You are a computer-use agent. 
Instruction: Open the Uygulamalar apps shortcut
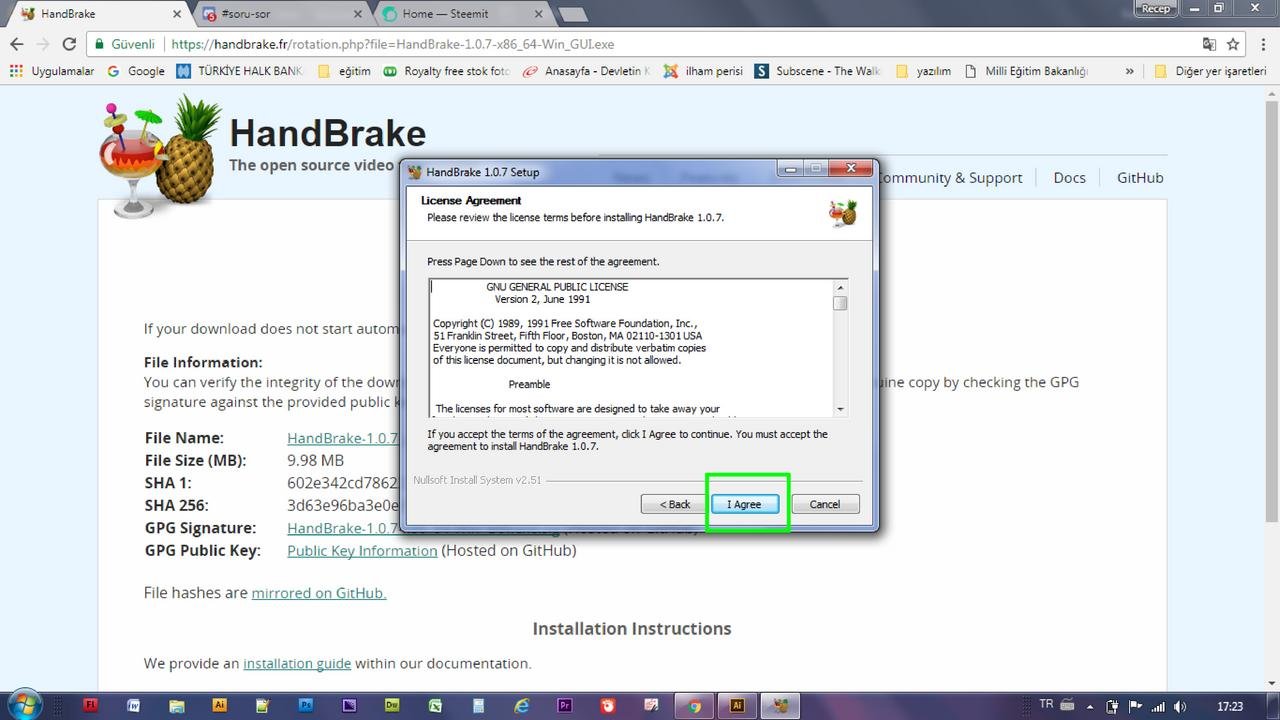coord(51,71)
